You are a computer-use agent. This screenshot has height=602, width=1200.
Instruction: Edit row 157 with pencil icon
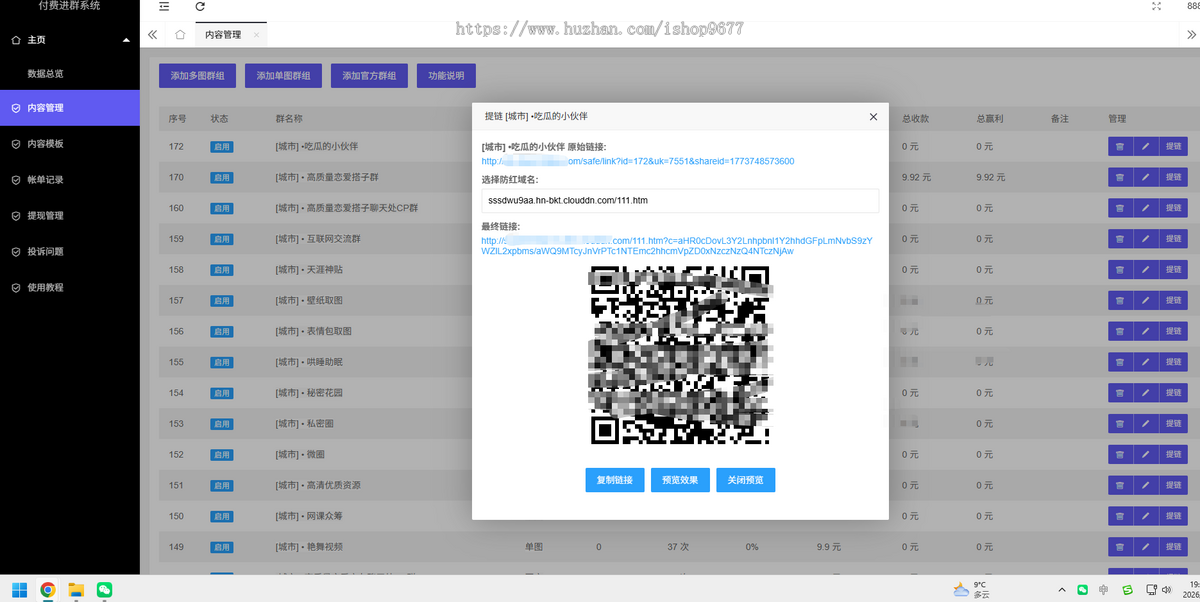(x=1146, y=300)
